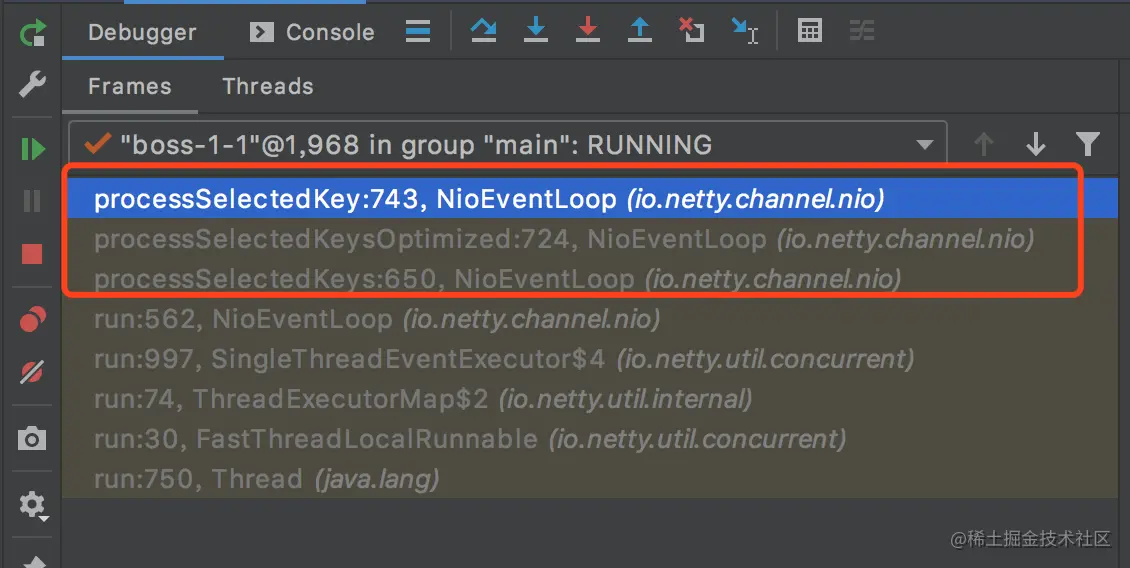Screen dimensions: 1130x568
Task: Click the camera thread dump icon
Action: pos(32,438)
